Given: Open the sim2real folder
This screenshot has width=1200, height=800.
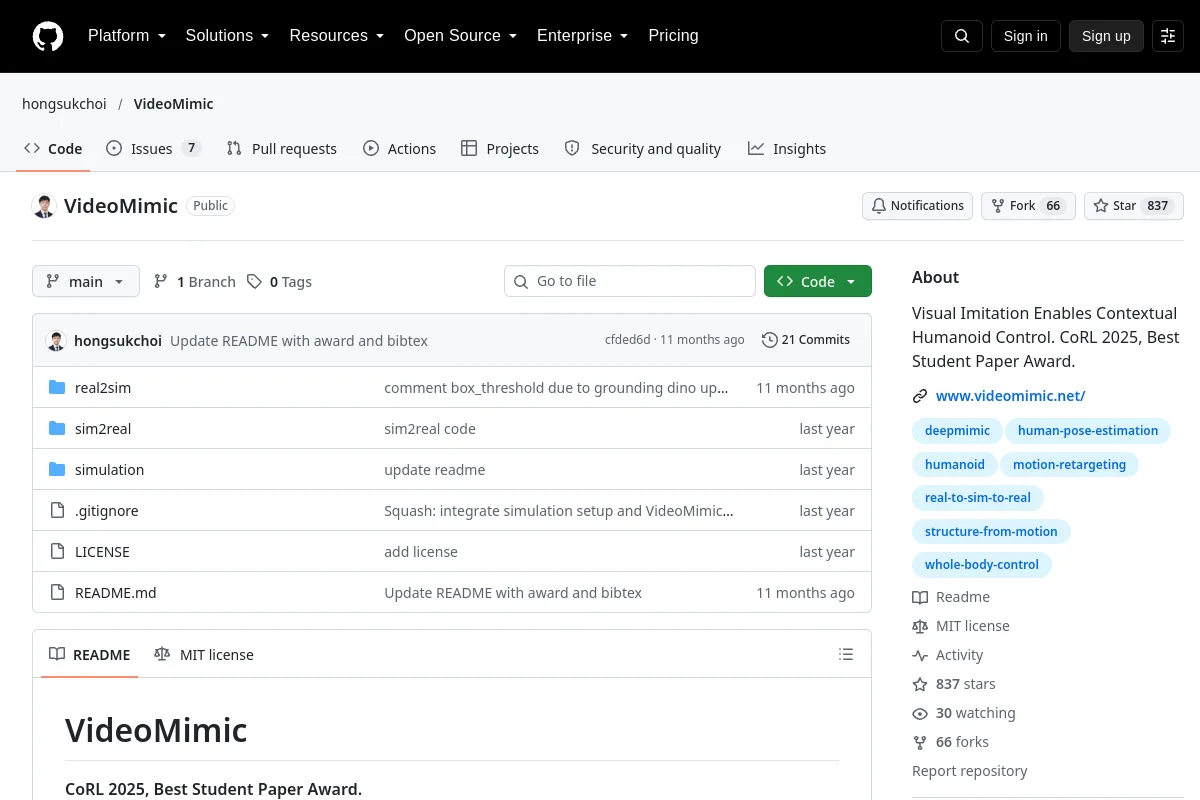Looking at the screenshot, I should [103, 429].
